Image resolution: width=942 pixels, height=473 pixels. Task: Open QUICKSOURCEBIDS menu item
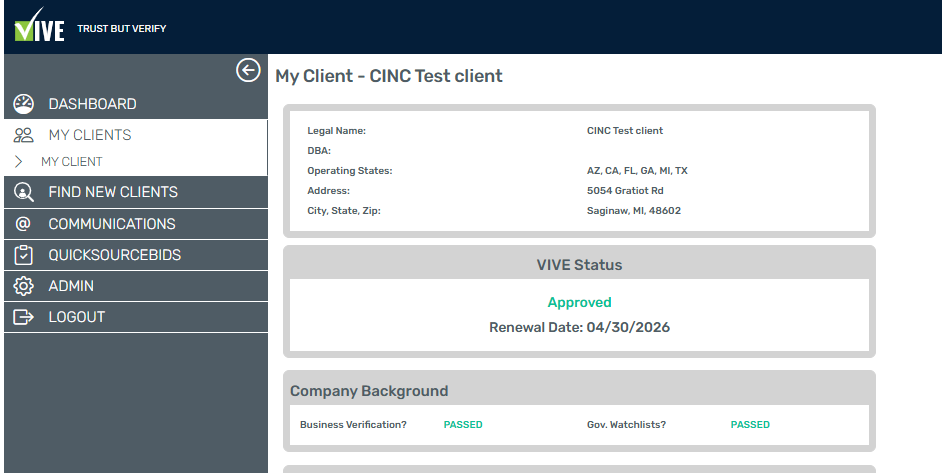(136, 255)
